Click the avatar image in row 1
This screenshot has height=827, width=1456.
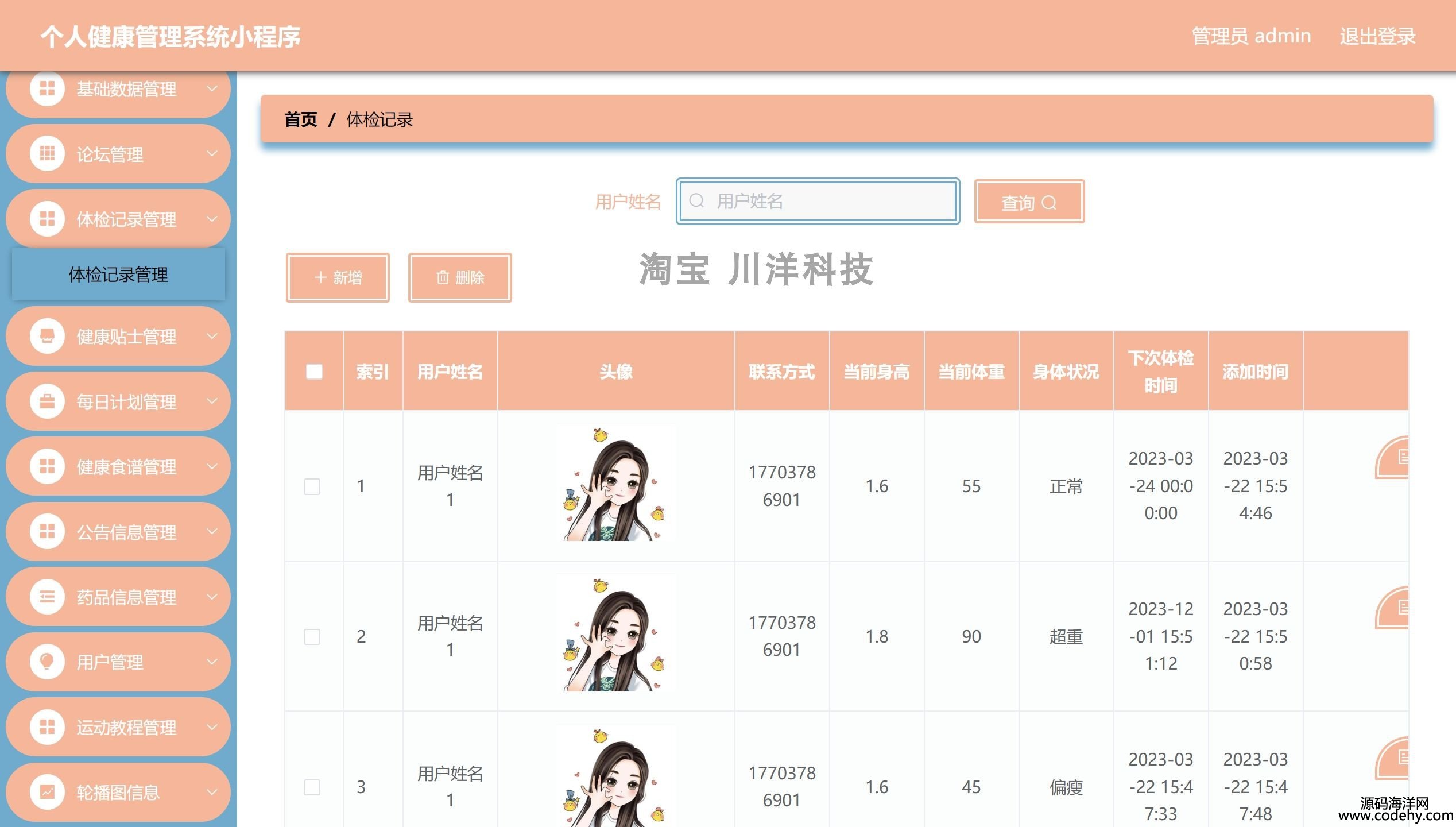coord(615,482)
